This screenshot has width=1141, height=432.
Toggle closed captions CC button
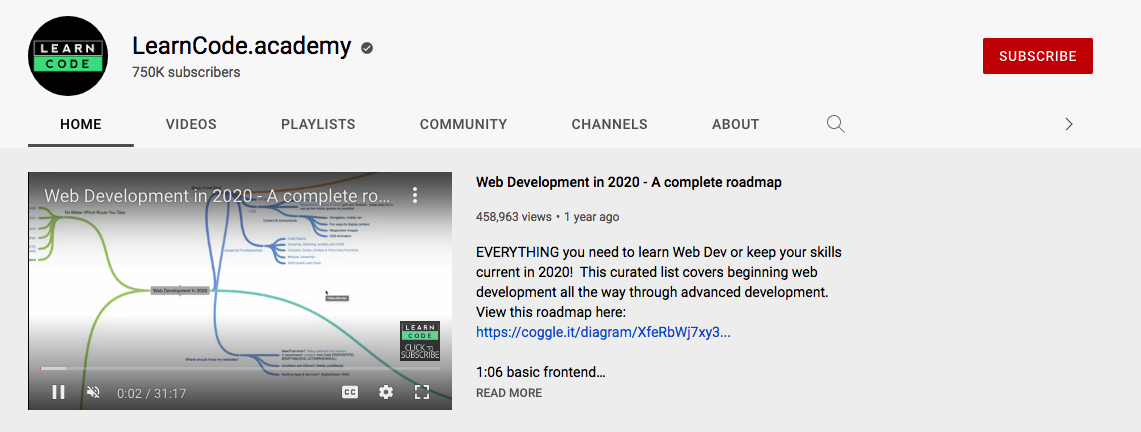pos(350,392)
